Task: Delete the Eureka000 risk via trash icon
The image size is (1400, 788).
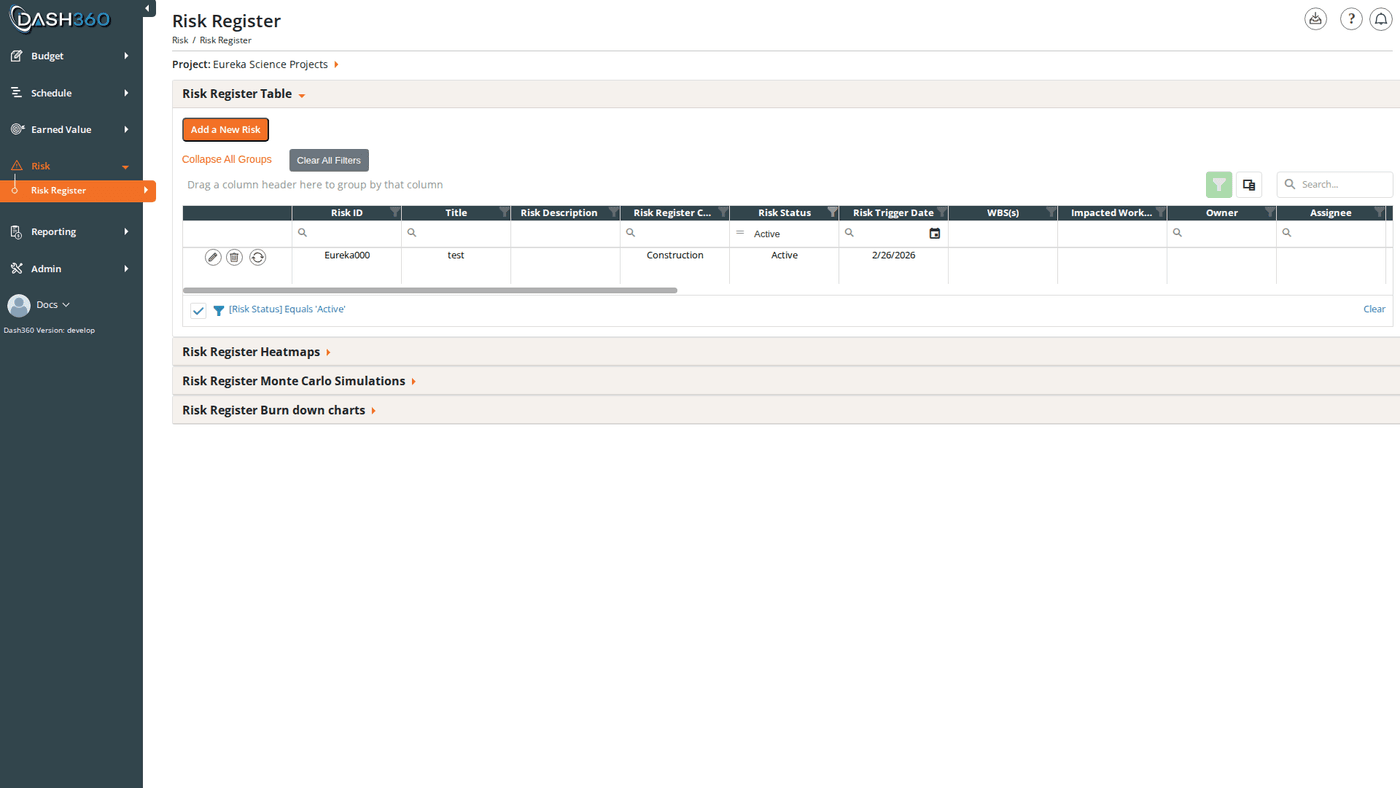Action: (x=234, y=258)
